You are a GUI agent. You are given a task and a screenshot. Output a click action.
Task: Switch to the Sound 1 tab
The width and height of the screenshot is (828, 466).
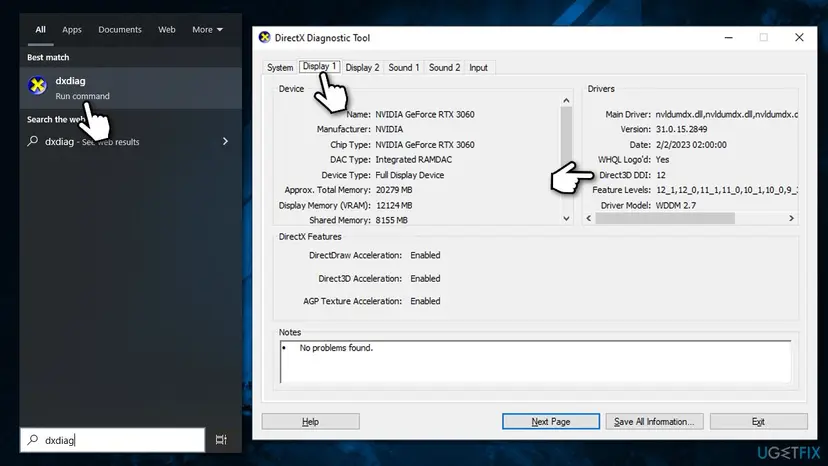[403, 68]
